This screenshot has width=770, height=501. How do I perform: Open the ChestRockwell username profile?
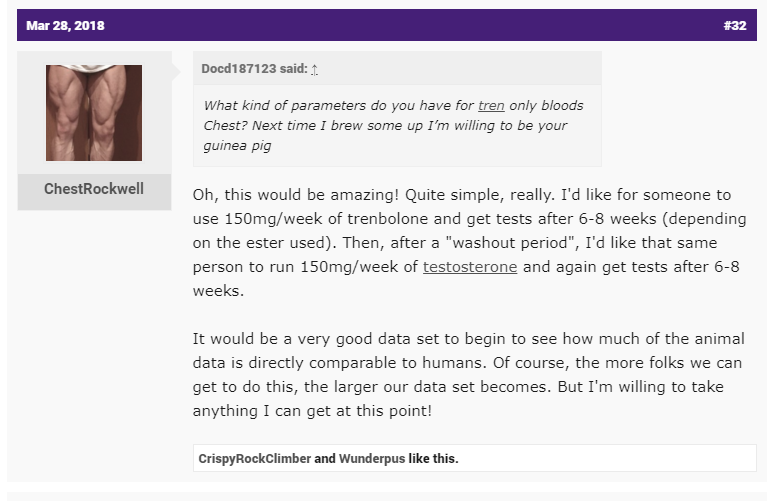pyautogui.click(x=94, y=189)
